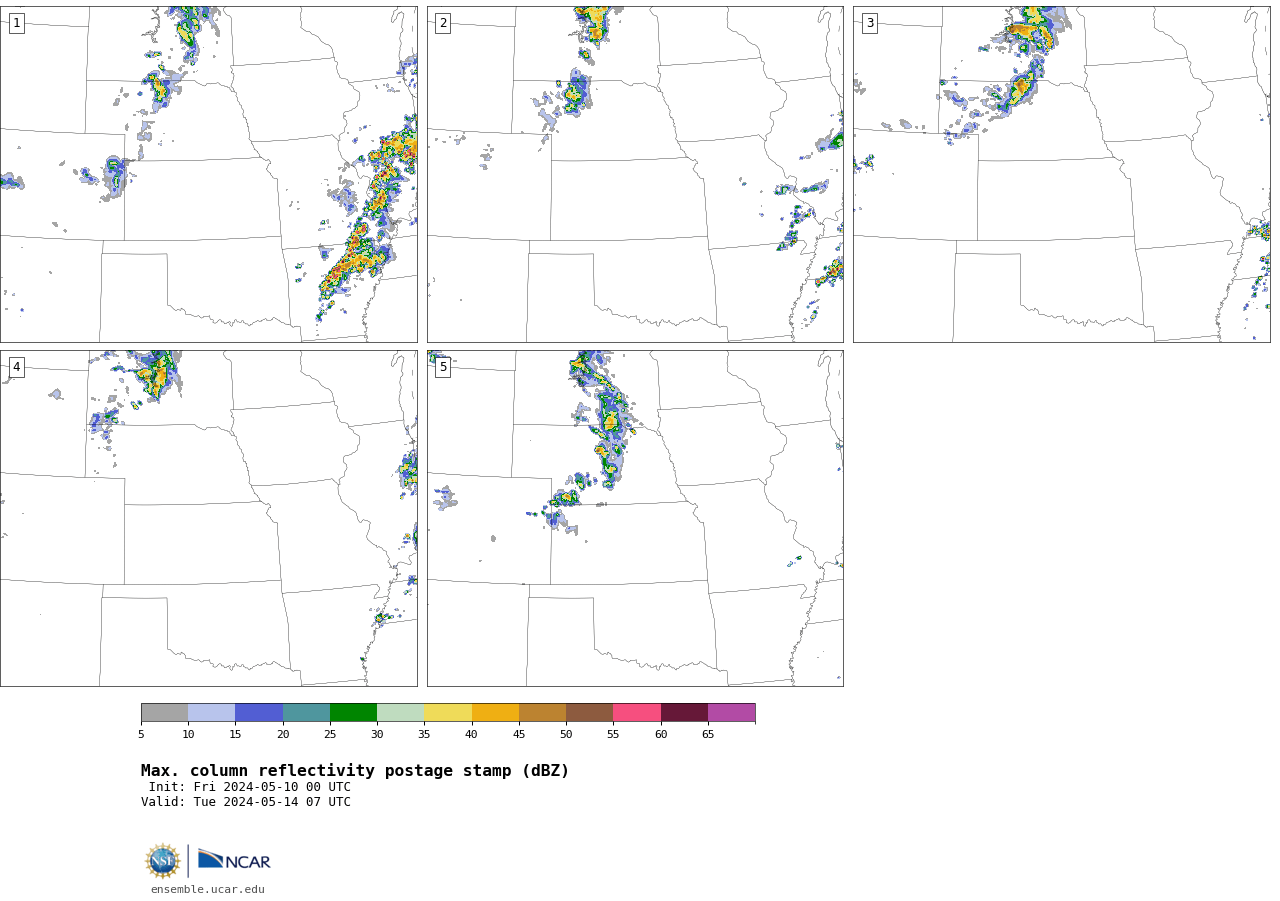Click the colorbar tick label 65
The width and height of the screenshot is (1280, 901).
(x=708, y=735)
